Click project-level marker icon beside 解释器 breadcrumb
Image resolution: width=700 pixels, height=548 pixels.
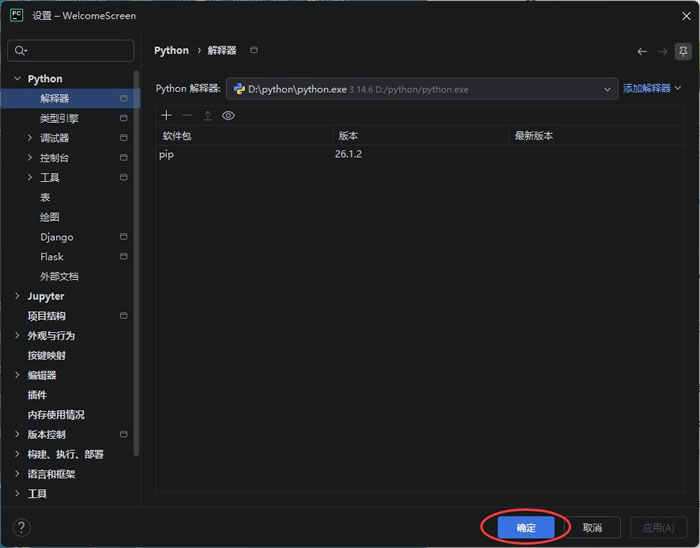click(254, 50)
